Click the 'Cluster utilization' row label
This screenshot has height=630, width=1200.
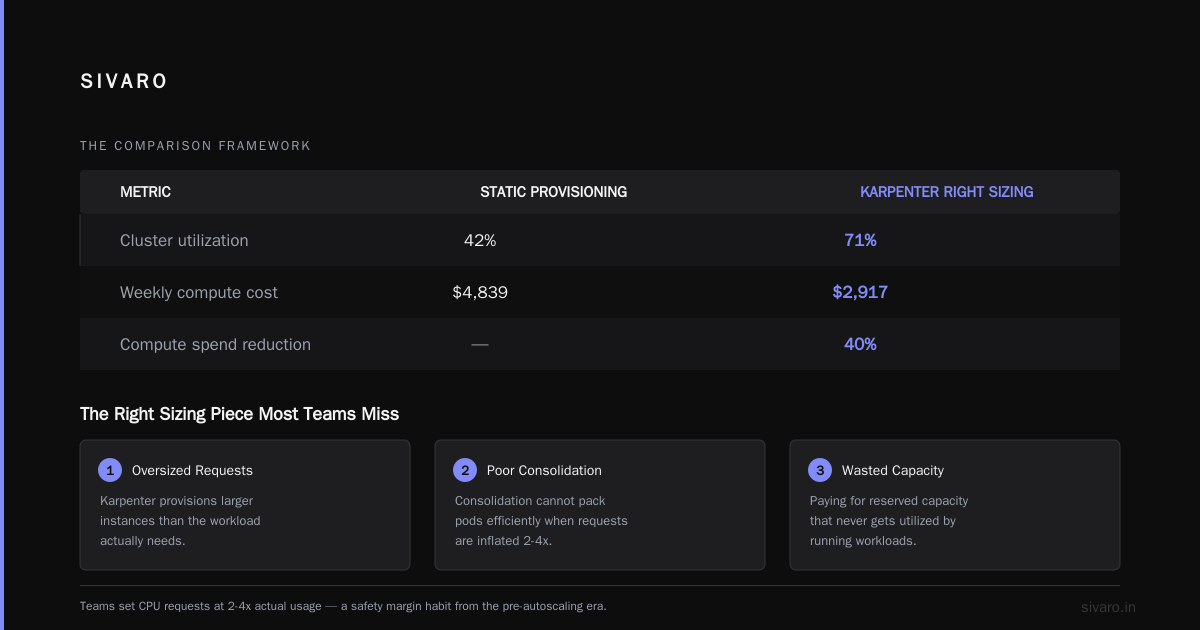pos(184,240)
